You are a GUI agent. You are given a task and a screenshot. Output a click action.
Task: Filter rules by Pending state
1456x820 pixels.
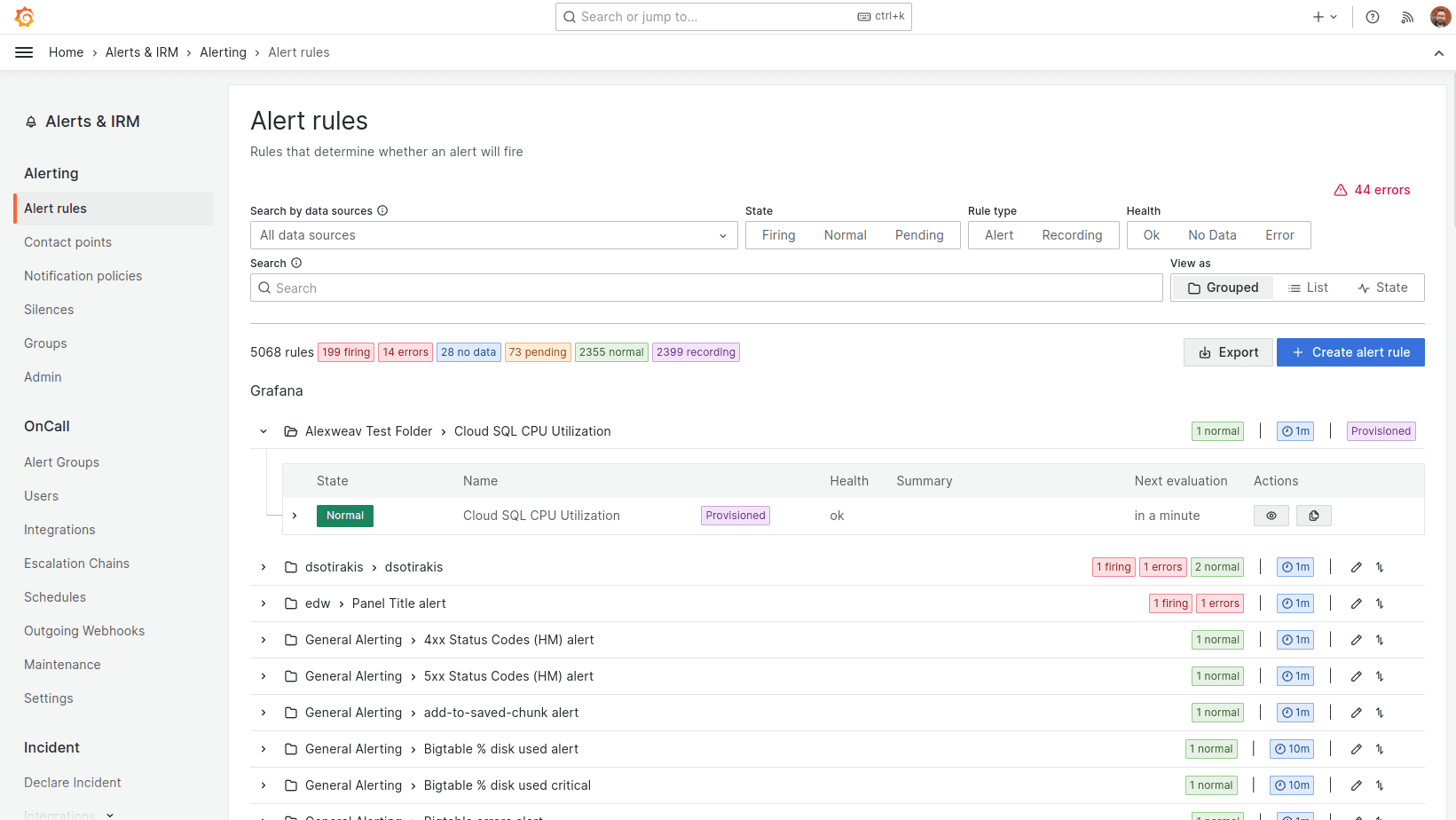[919, 235]
